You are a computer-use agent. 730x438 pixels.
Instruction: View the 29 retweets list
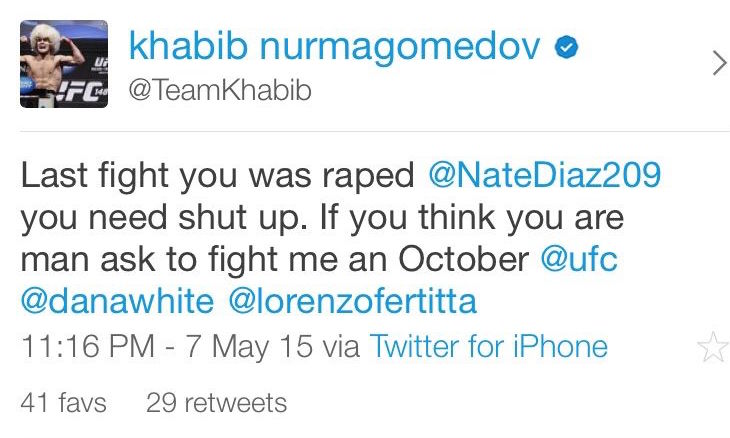[216, 403]
